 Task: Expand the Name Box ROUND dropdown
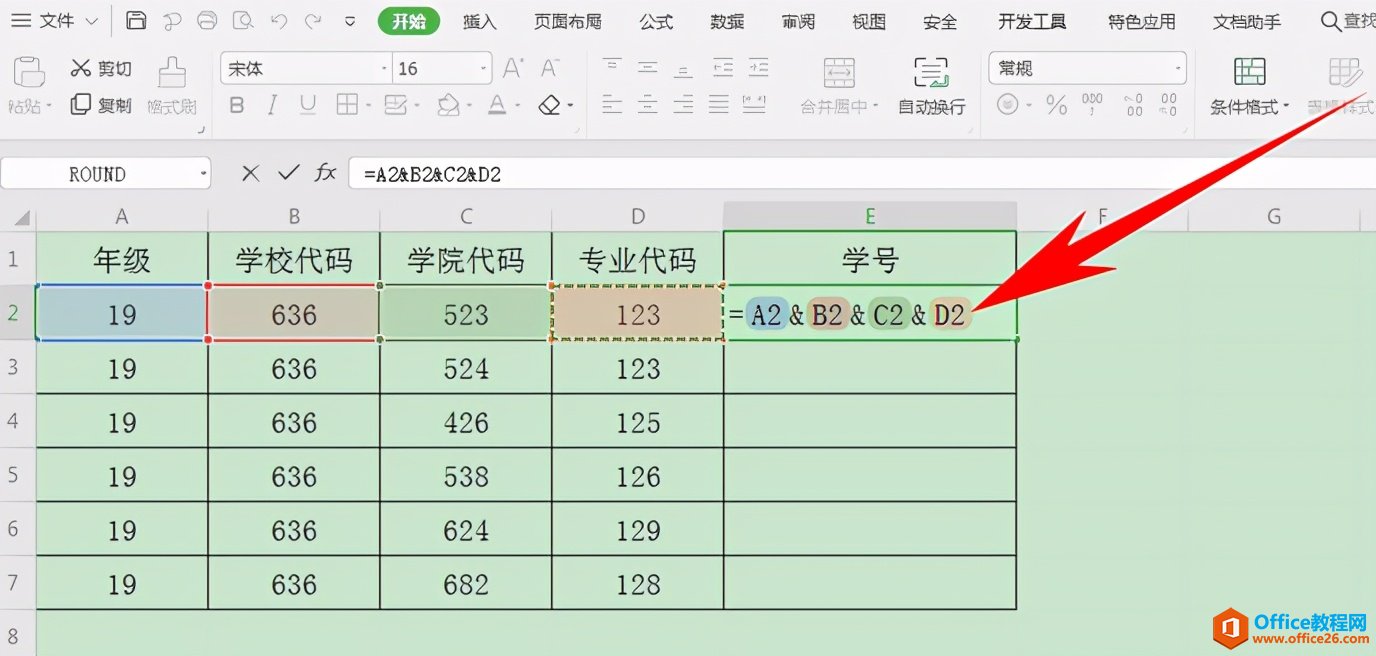tap(204, 174)
